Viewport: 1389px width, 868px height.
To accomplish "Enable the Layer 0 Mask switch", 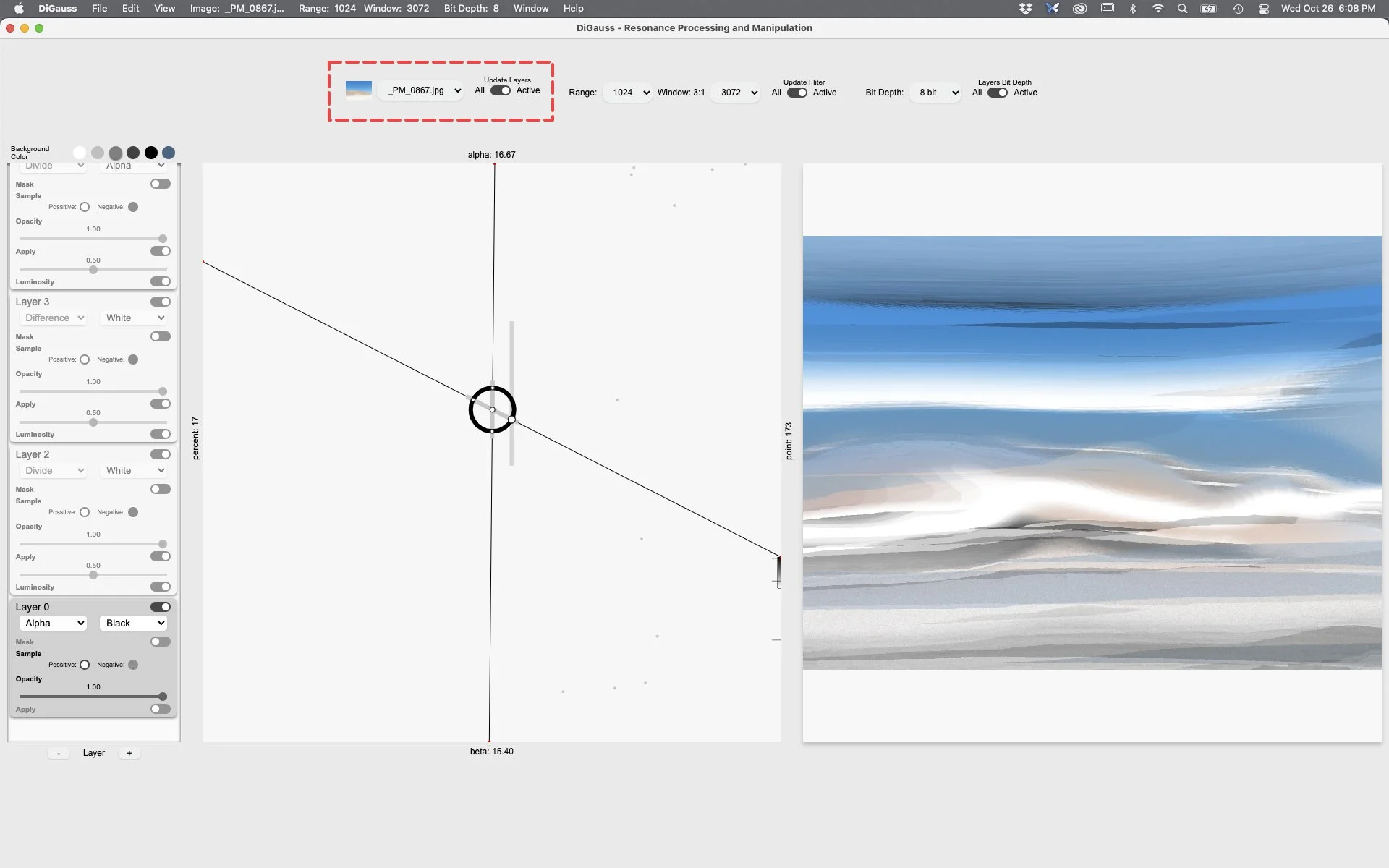I will [x=160, y=642].
